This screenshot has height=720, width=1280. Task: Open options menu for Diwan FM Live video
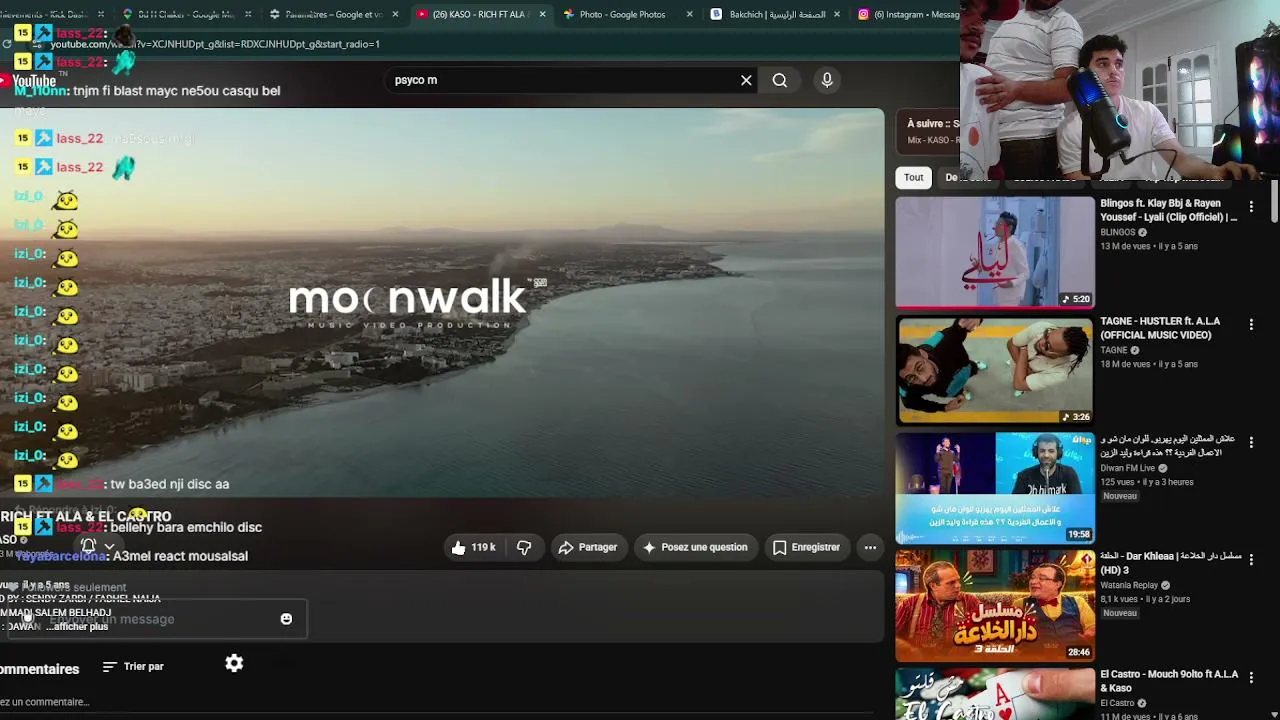(1251, 442)
